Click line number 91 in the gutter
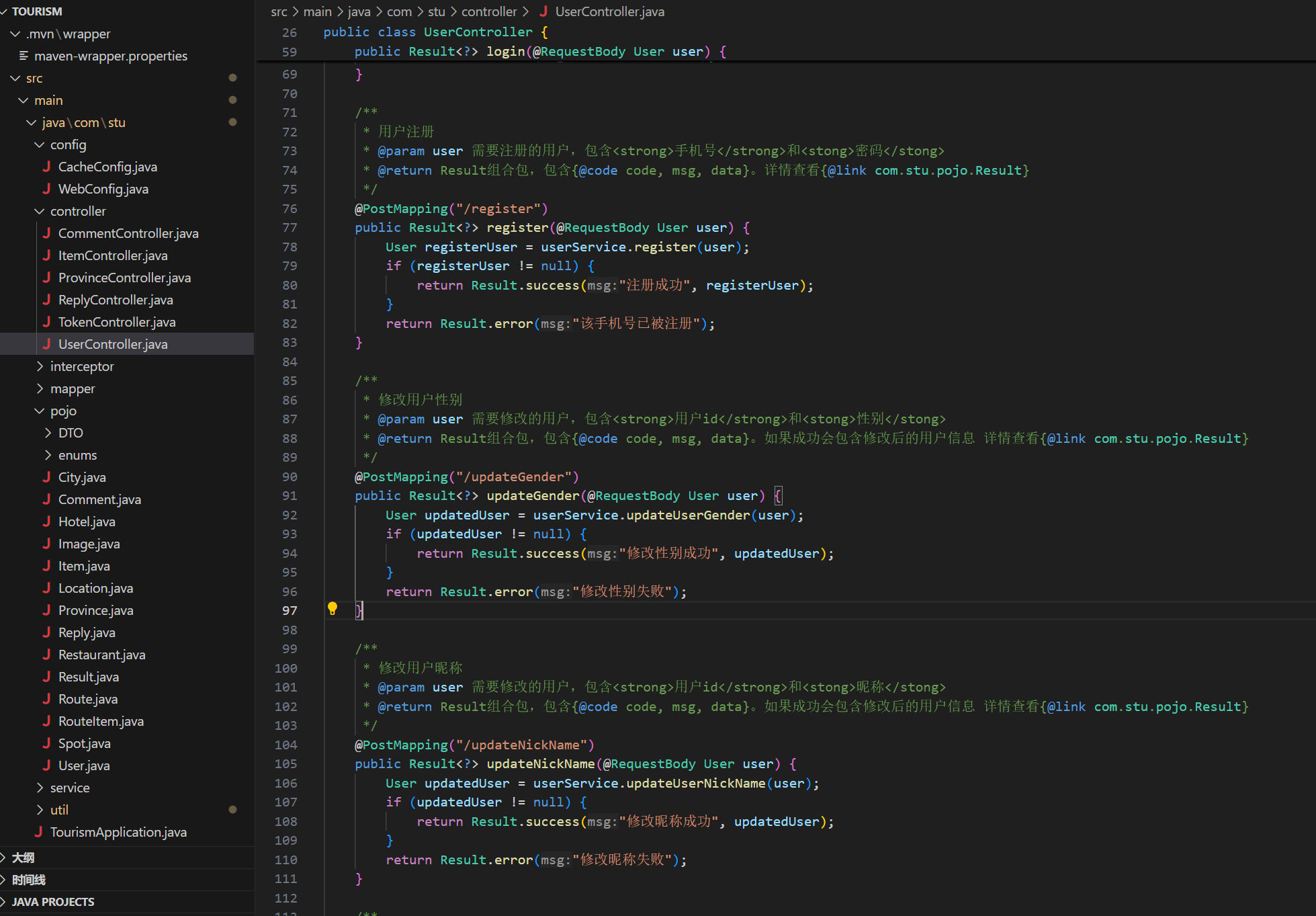This screenshot has height=916, width=1316. click(290, 496)
